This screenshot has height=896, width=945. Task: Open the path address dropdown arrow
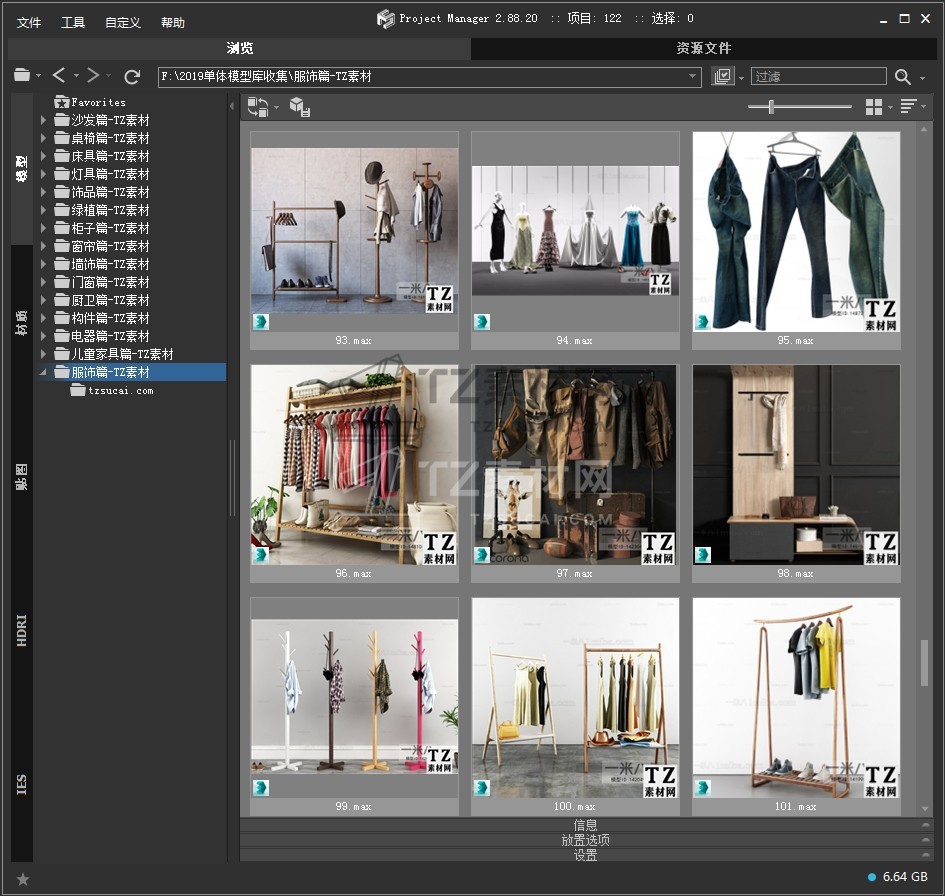pyautogui.click(x=693, y=77)
